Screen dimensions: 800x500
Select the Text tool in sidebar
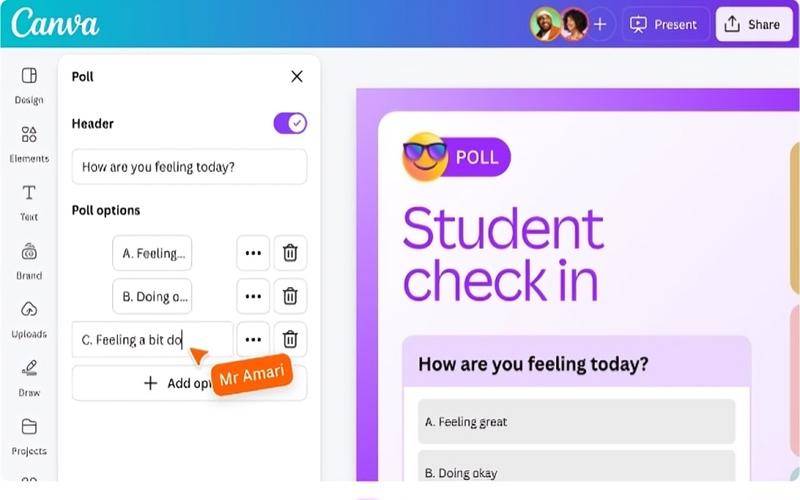coord(29,203)
